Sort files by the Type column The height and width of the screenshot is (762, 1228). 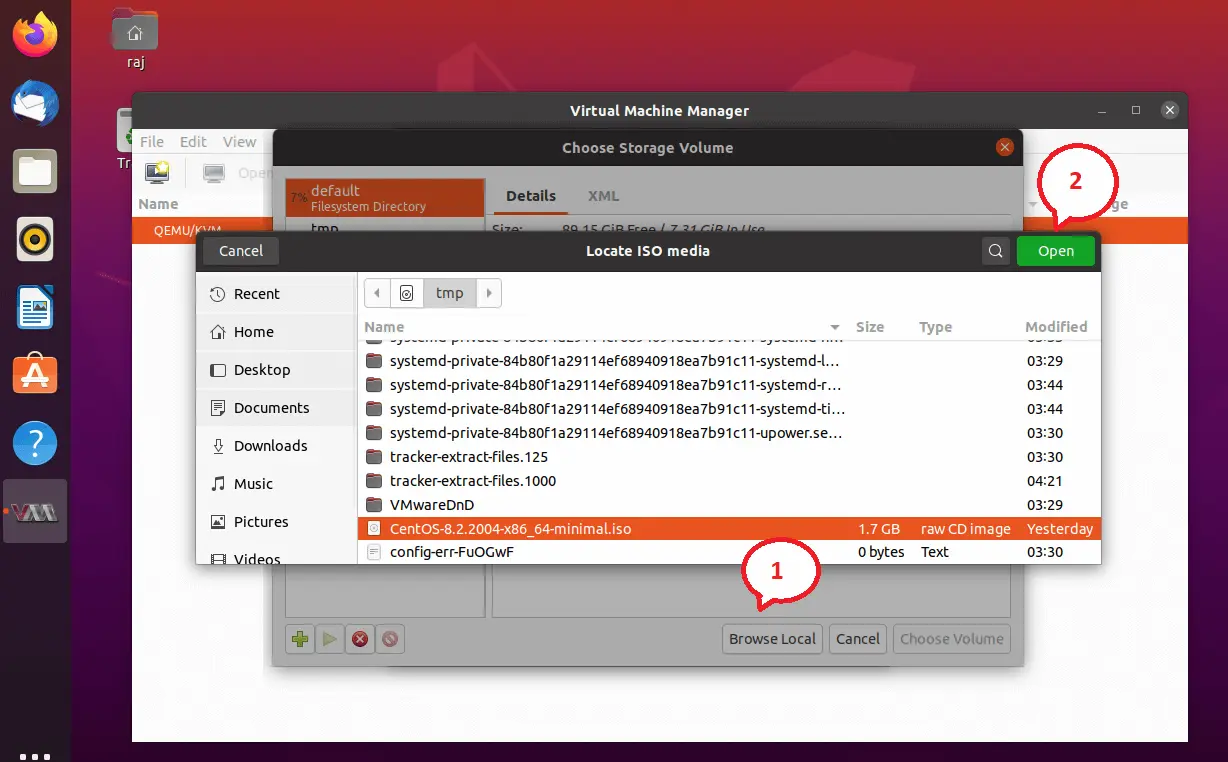pyautogui.click(x=936, y=327)
